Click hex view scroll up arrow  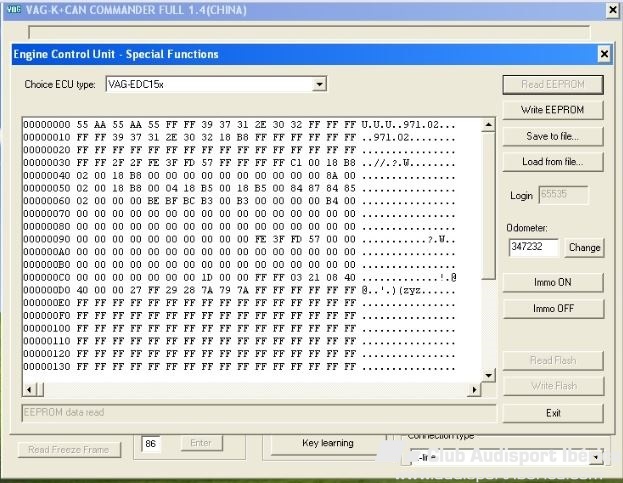[488, 125]
